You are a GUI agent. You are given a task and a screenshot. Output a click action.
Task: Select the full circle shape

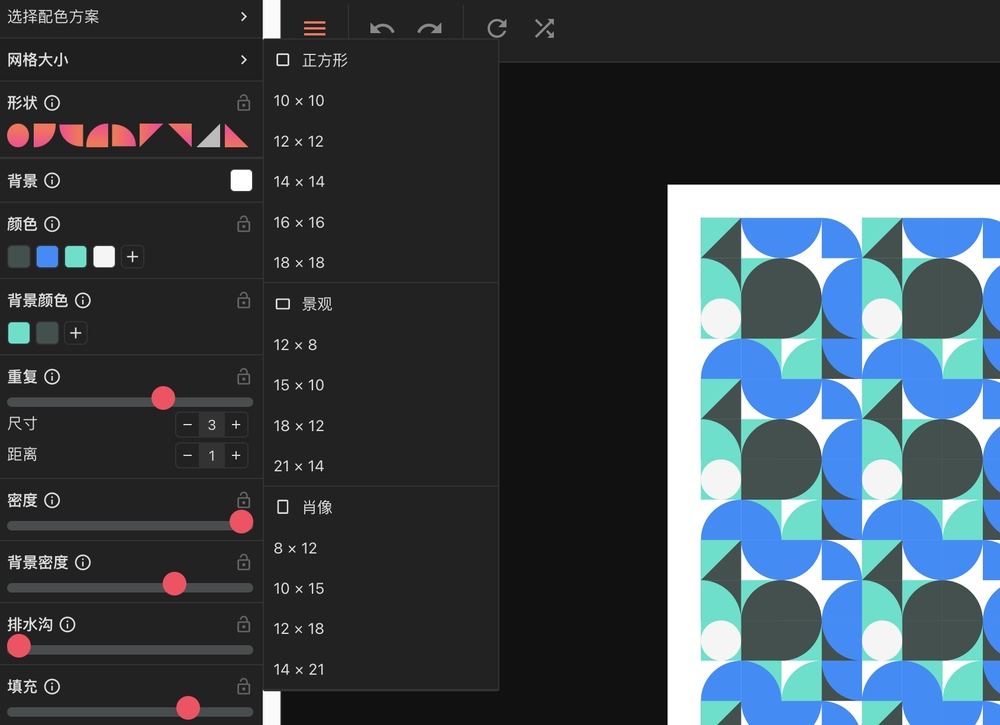(x=18, y=135)
